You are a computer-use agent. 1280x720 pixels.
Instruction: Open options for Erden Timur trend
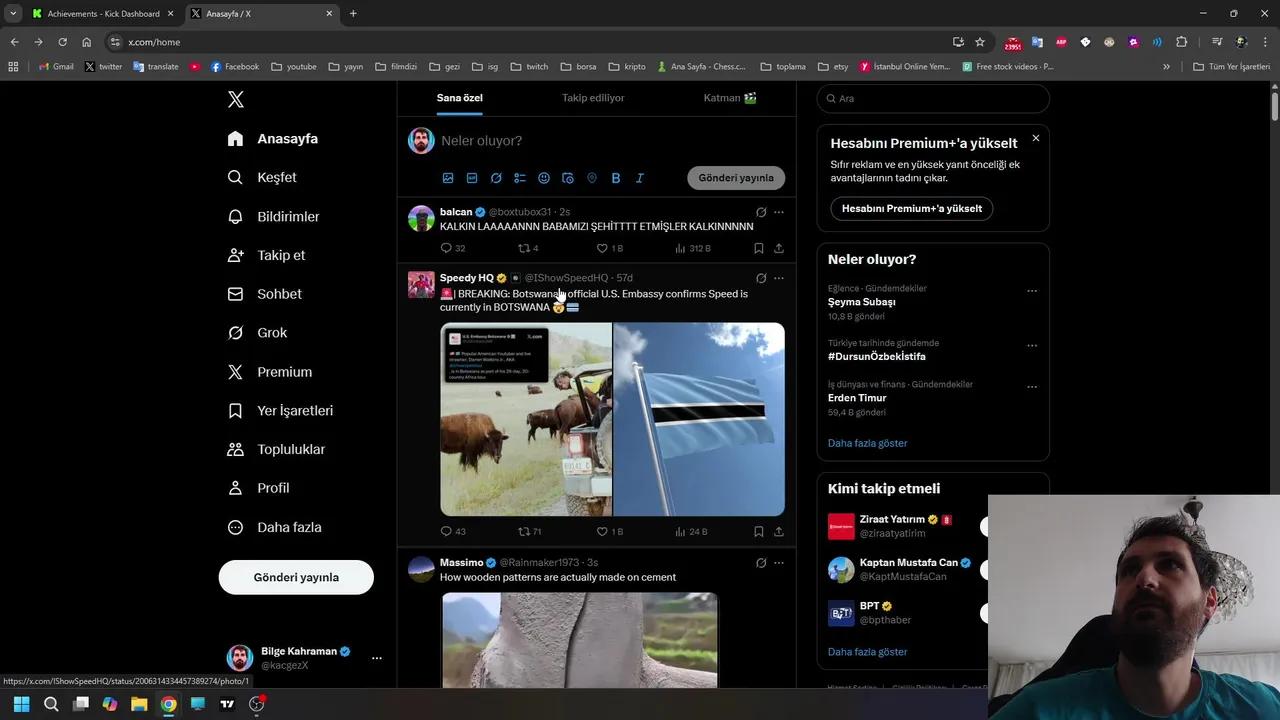click(1032, 387)
